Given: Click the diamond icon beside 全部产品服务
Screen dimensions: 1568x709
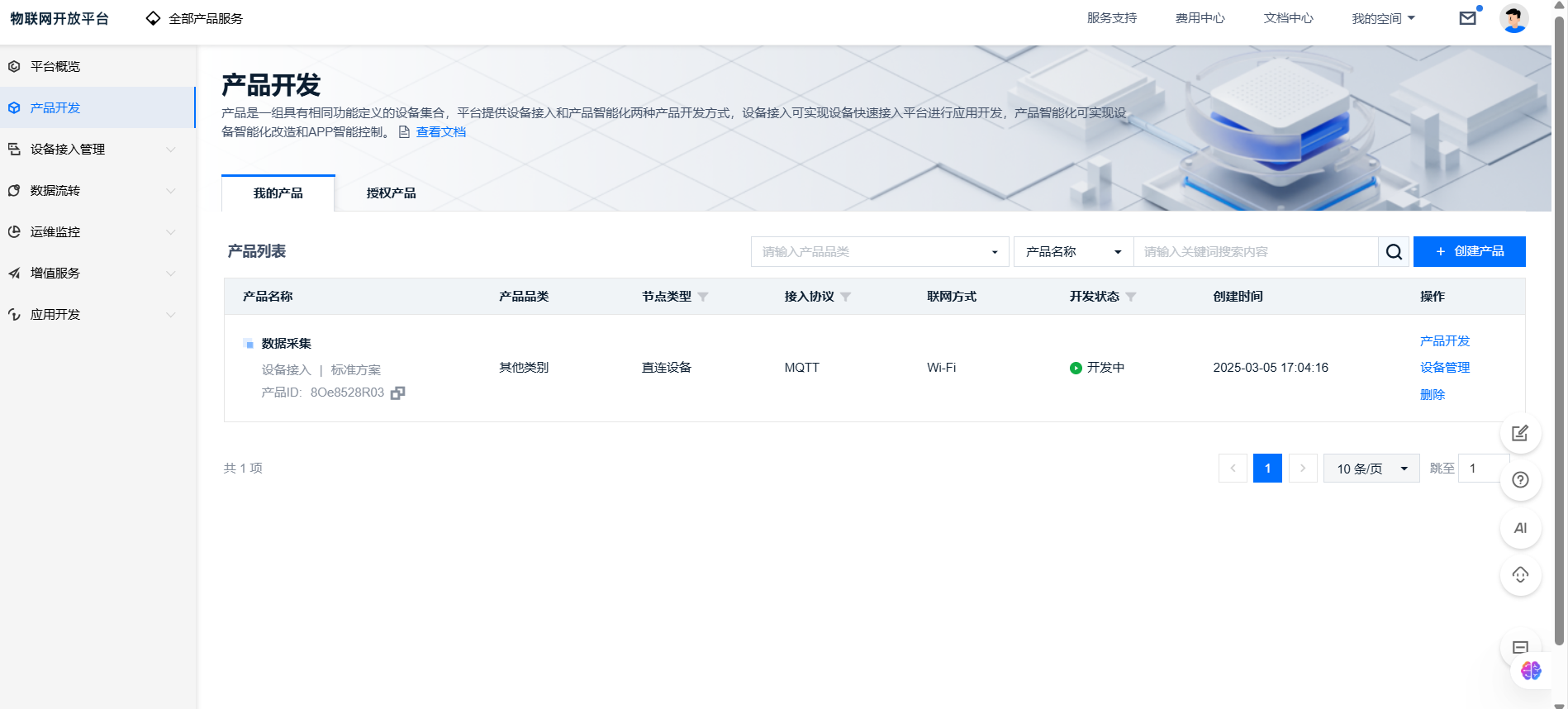Looking at the screenshot, I should [153, 18].
